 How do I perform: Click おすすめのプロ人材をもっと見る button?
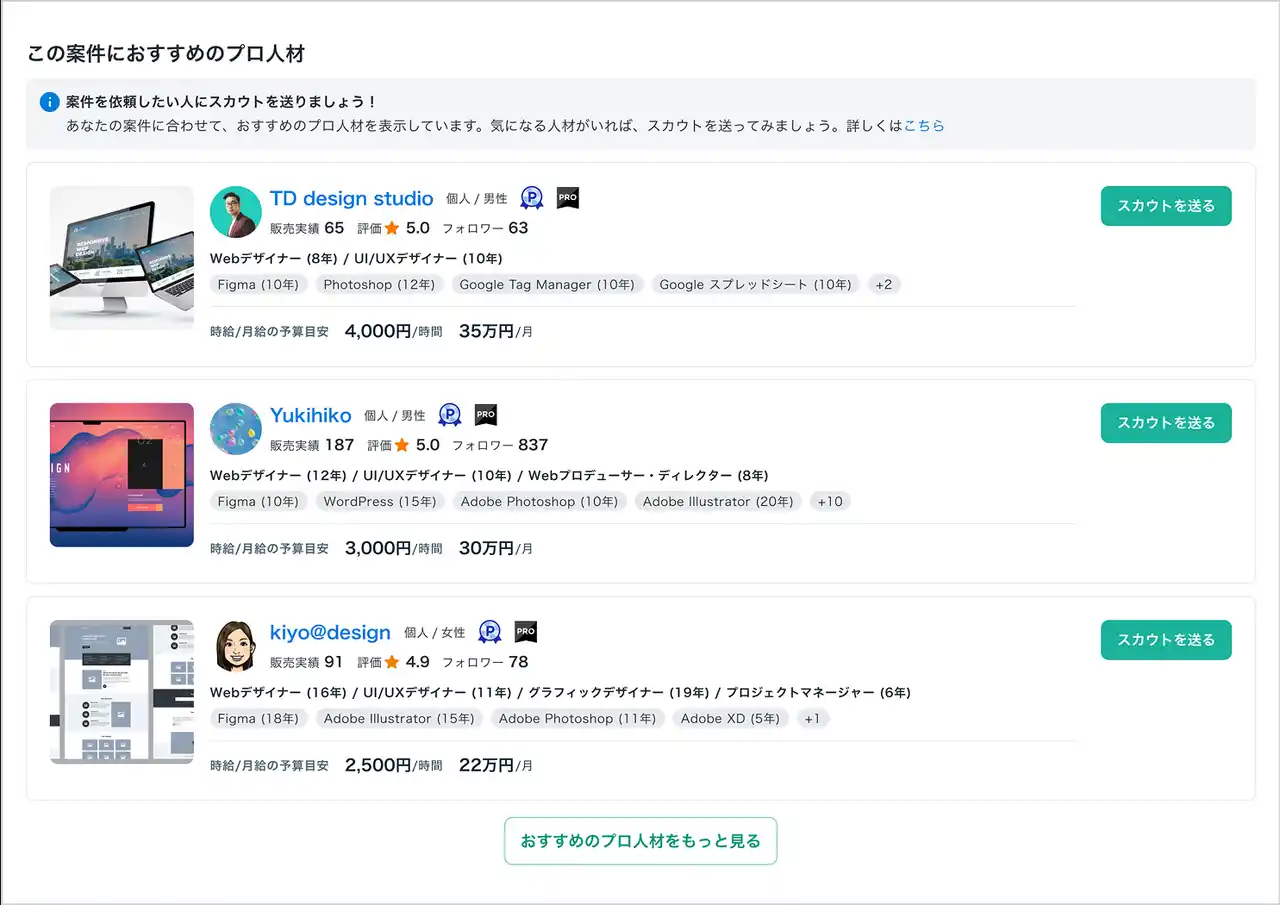[640, 841]
